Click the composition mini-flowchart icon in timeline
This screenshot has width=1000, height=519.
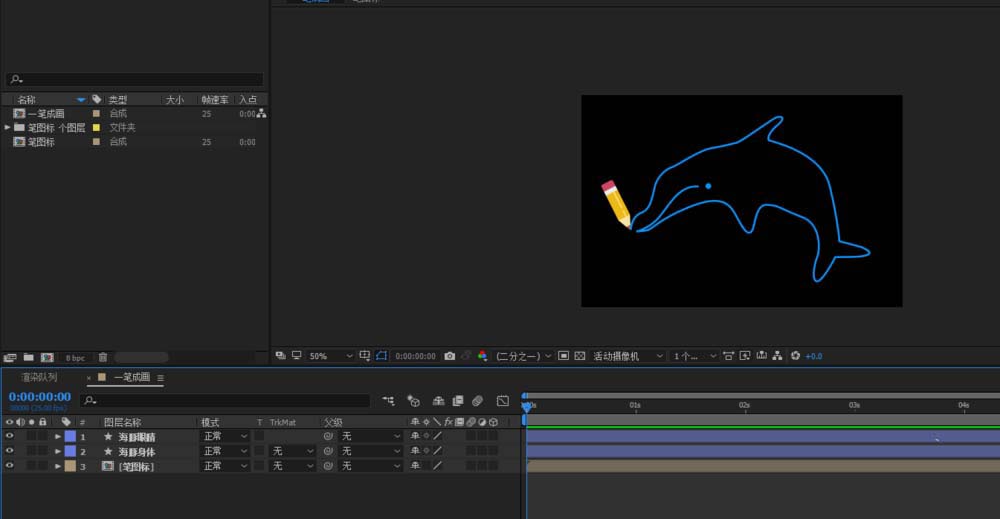point(388,401)
